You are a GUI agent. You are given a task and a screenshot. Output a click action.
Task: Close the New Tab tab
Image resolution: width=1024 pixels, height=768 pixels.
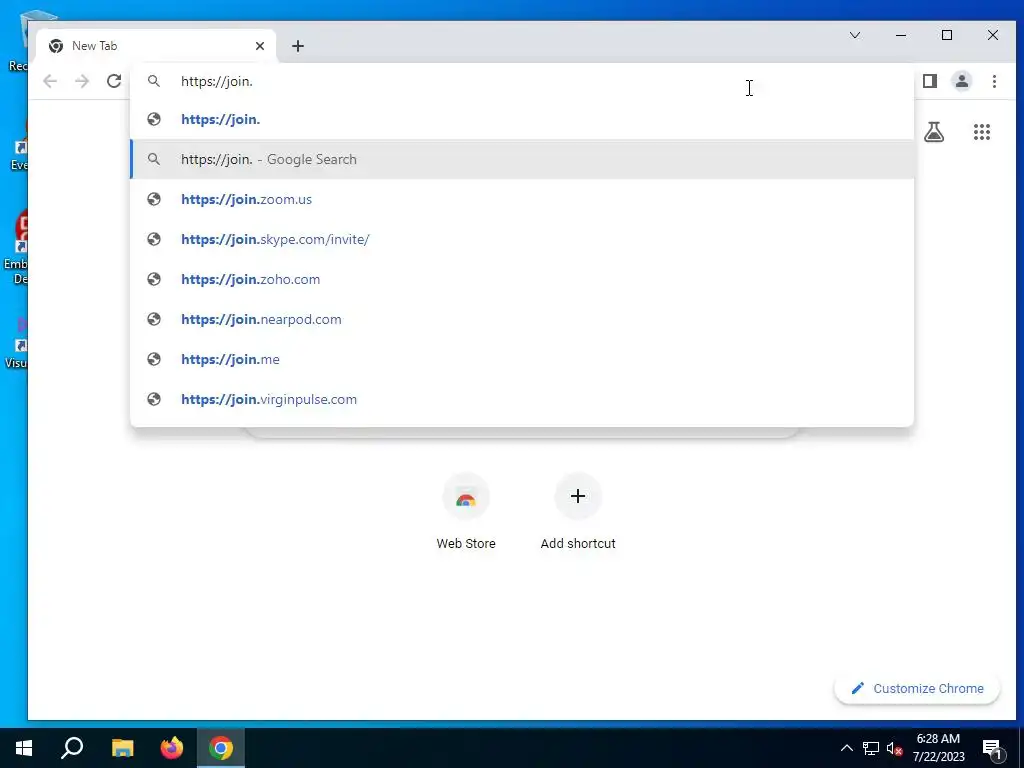[260, 46]
